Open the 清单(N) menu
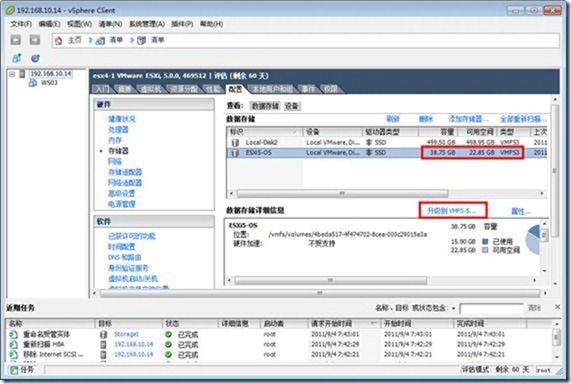Viewport: 571px width, 384px height. [x=110, y=24]
